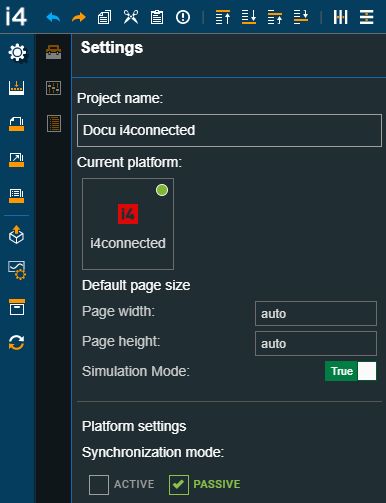This screenshot has width=386, height=503.
Task: Select the i4connected platform tile
Action: pos(128,224)
